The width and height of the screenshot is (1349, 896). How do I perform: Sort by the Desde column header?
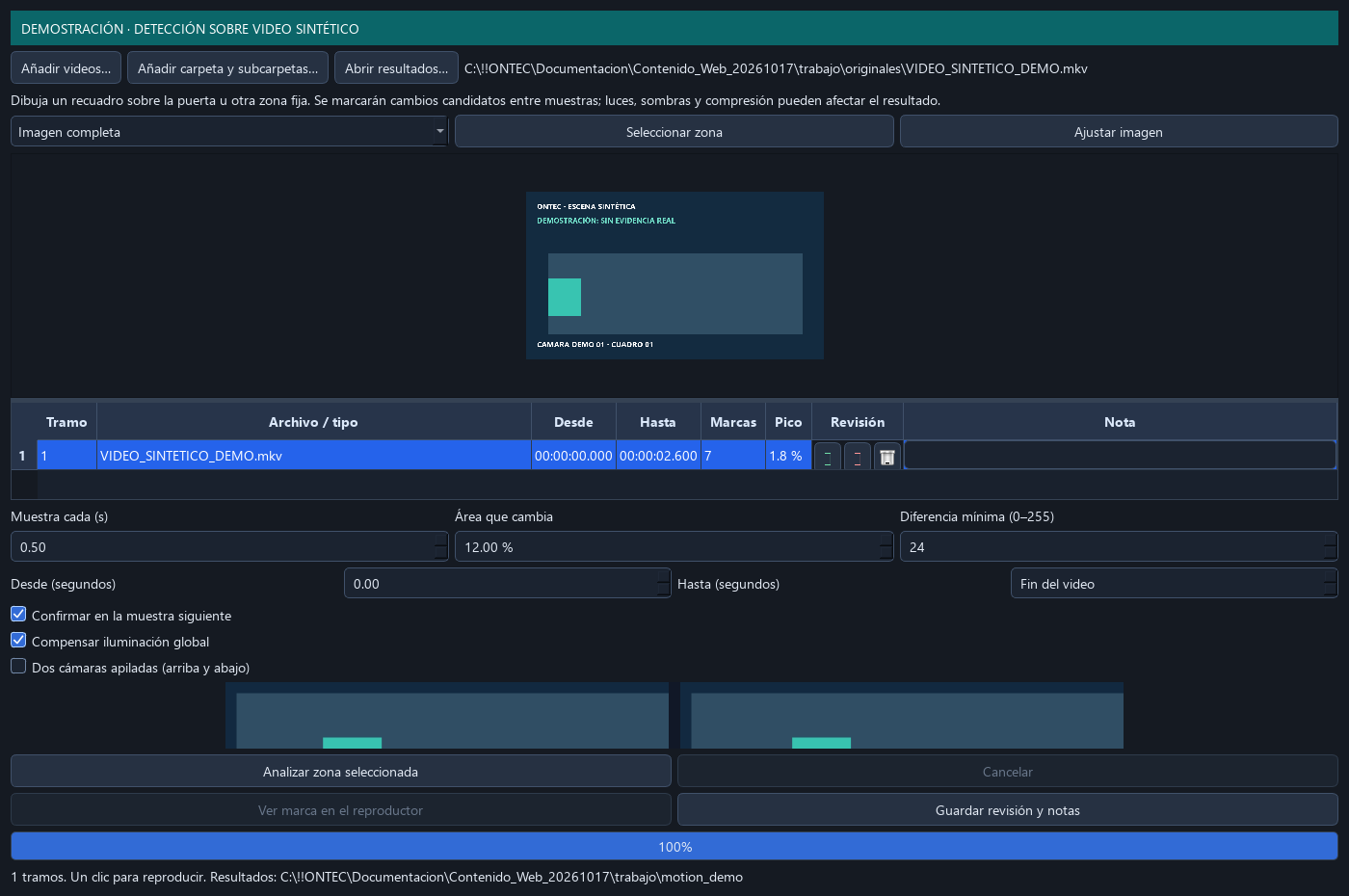coord(573,422)
